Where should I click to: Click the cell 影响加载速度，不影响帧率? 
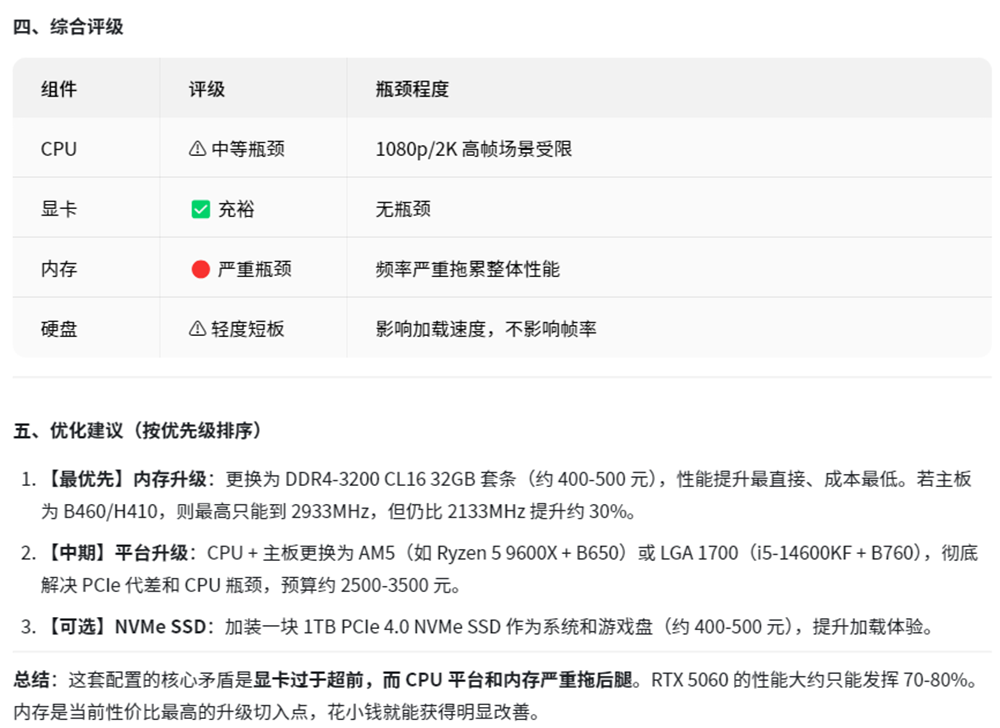coord(486,329)
